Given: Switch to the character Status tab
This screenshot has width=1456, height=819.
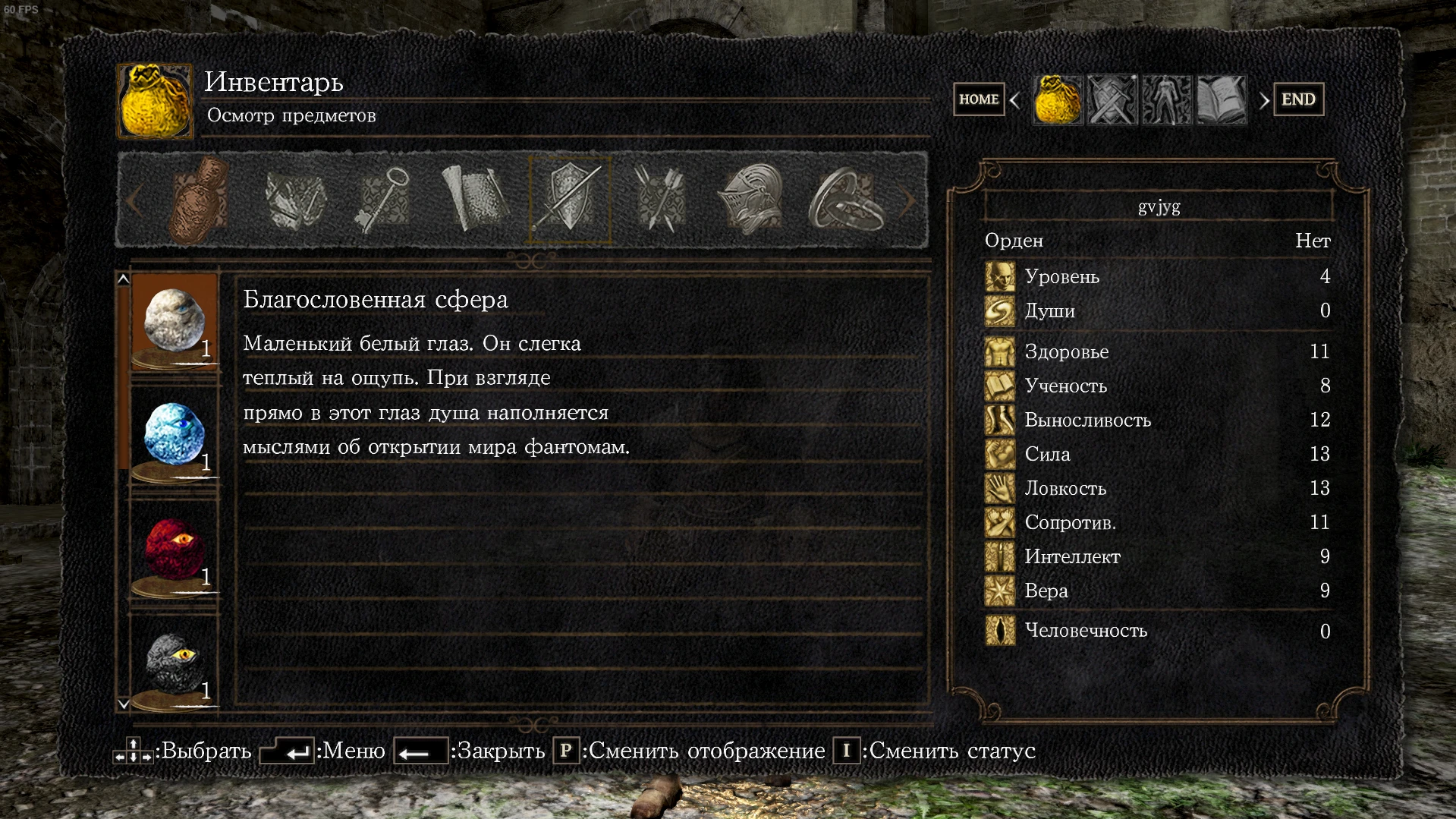Looking at the screenshot, I should tap(1167, 99).
